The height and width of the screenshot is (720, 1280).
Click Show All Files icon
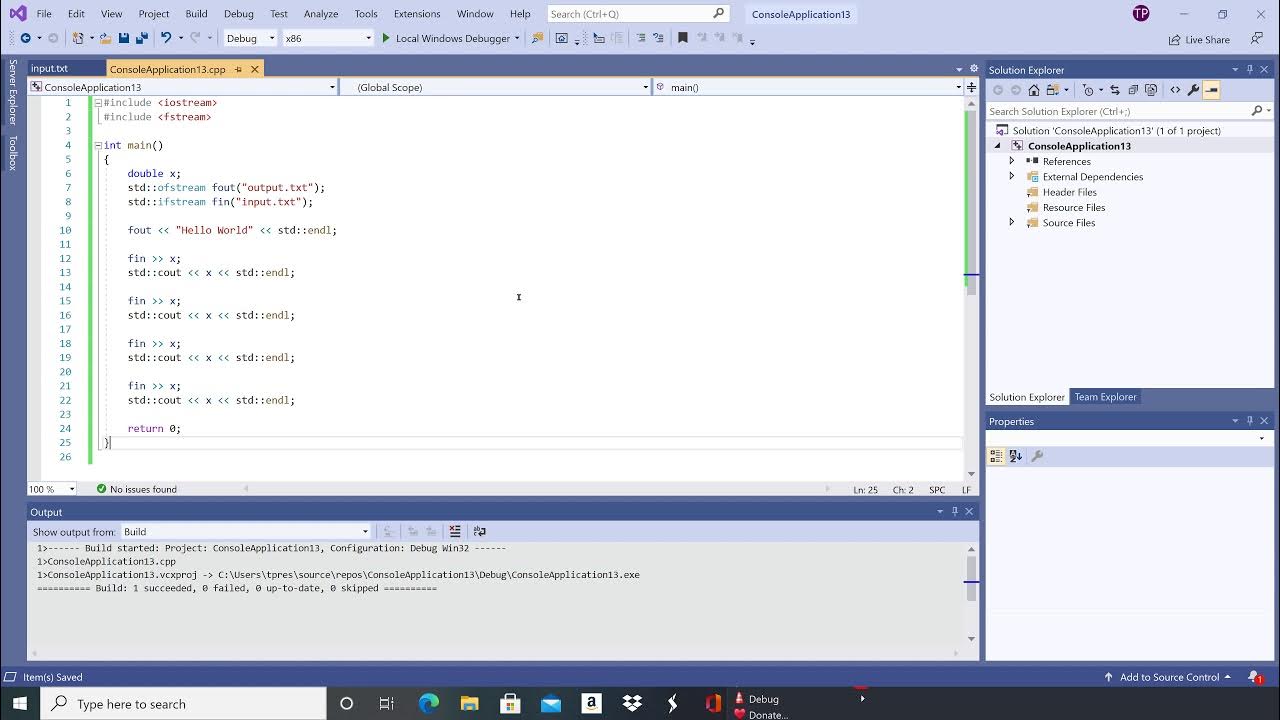[x=1151, y=90]
